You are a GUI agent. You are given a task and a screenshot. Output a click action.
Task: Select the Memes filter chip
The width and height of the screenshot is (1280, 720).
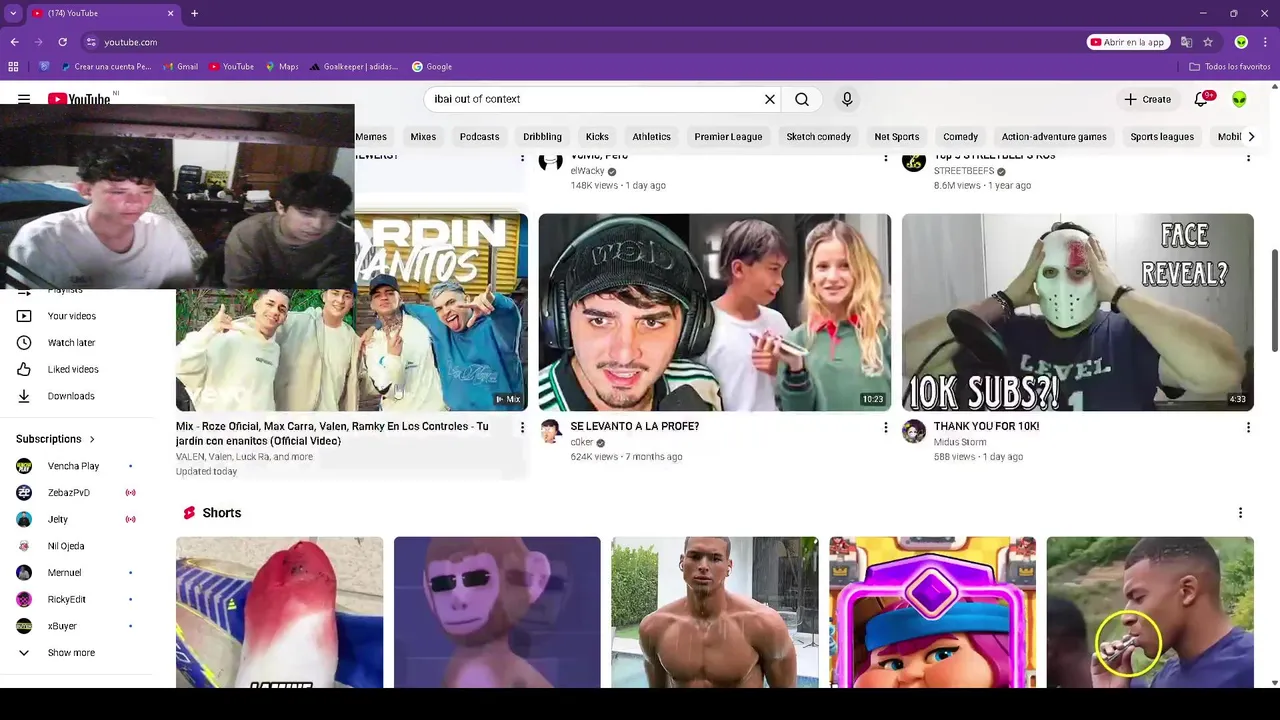coord(370,137)
